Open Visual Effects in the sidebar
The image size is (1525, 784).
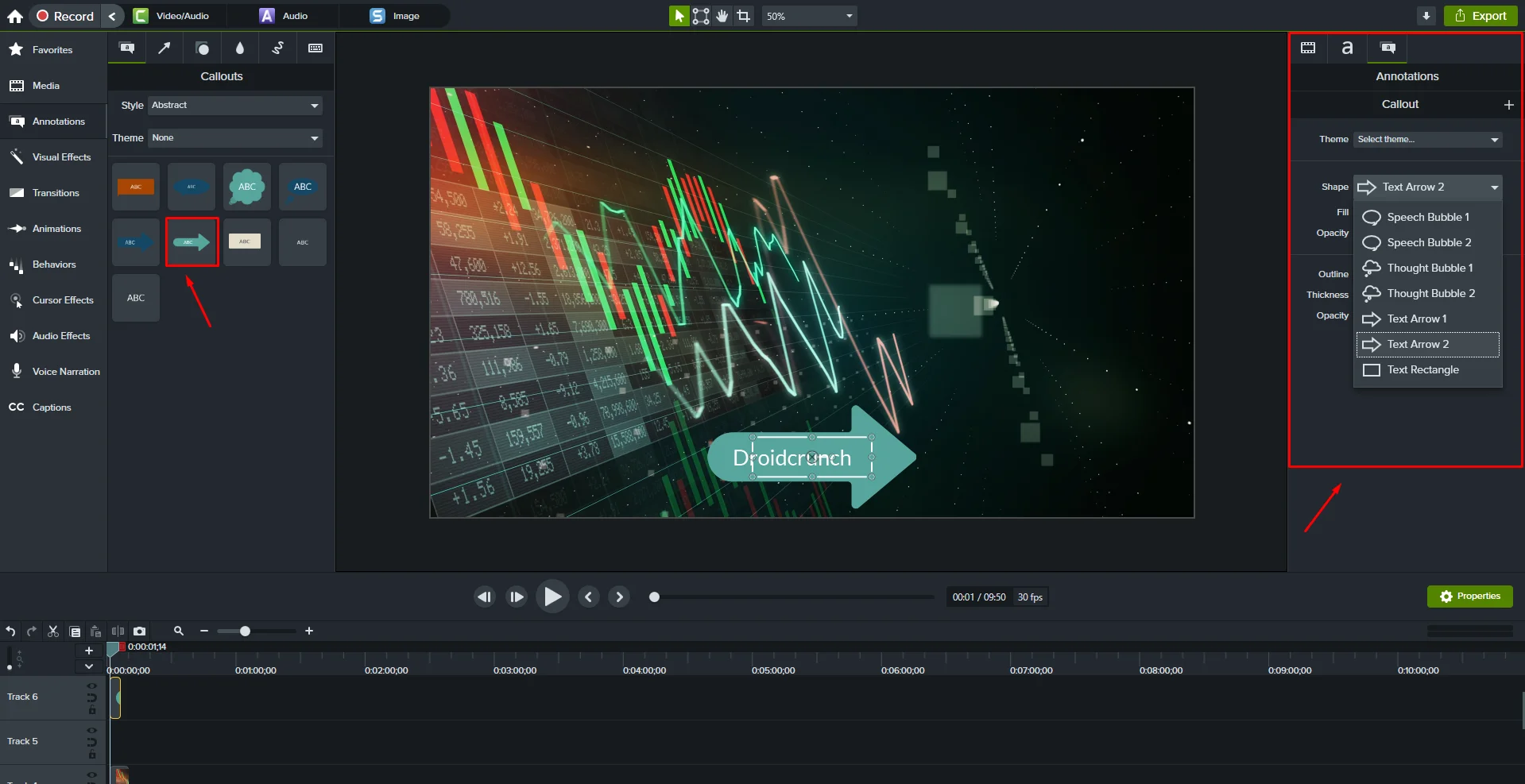[x=53, y=157]
